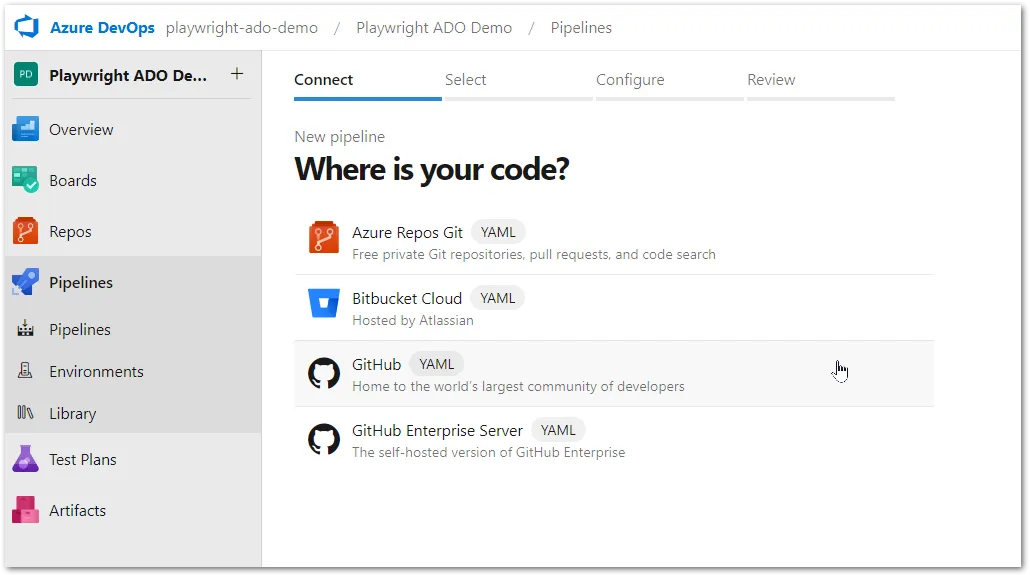Open the Azure DevOps home link

point(102,28)
